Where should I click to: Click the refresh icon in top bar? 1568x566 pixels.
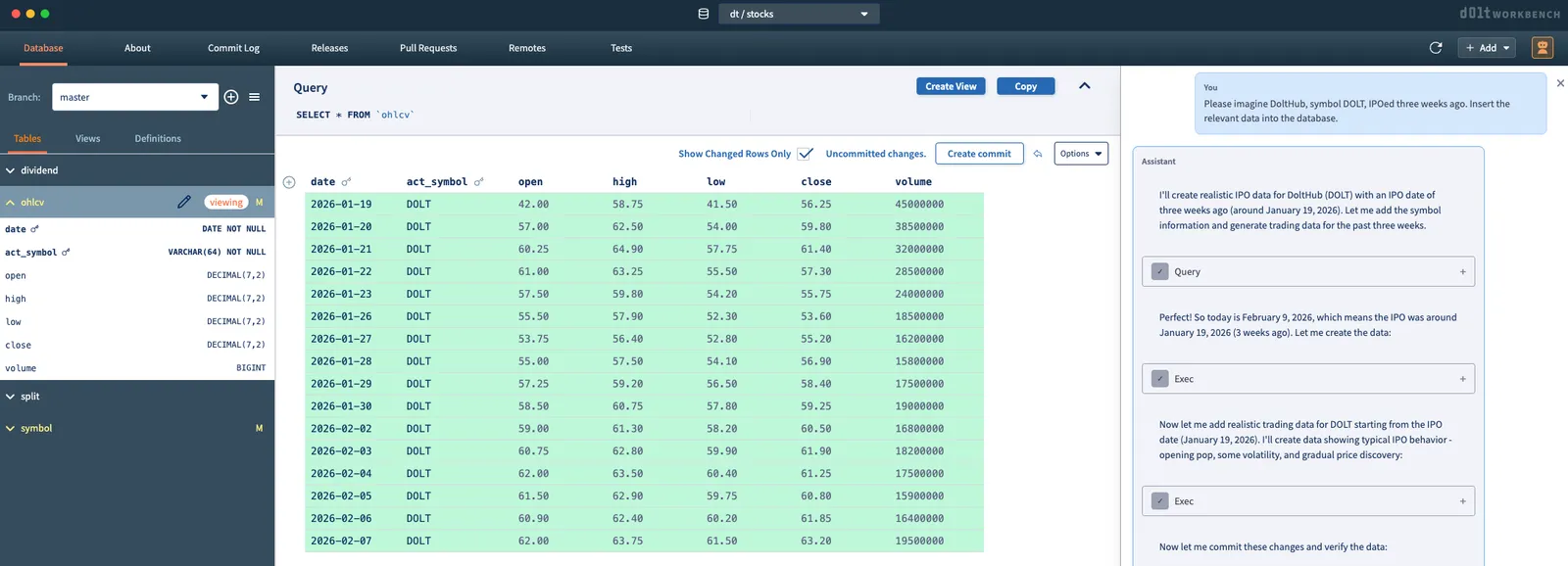(x=1436, y=48)
